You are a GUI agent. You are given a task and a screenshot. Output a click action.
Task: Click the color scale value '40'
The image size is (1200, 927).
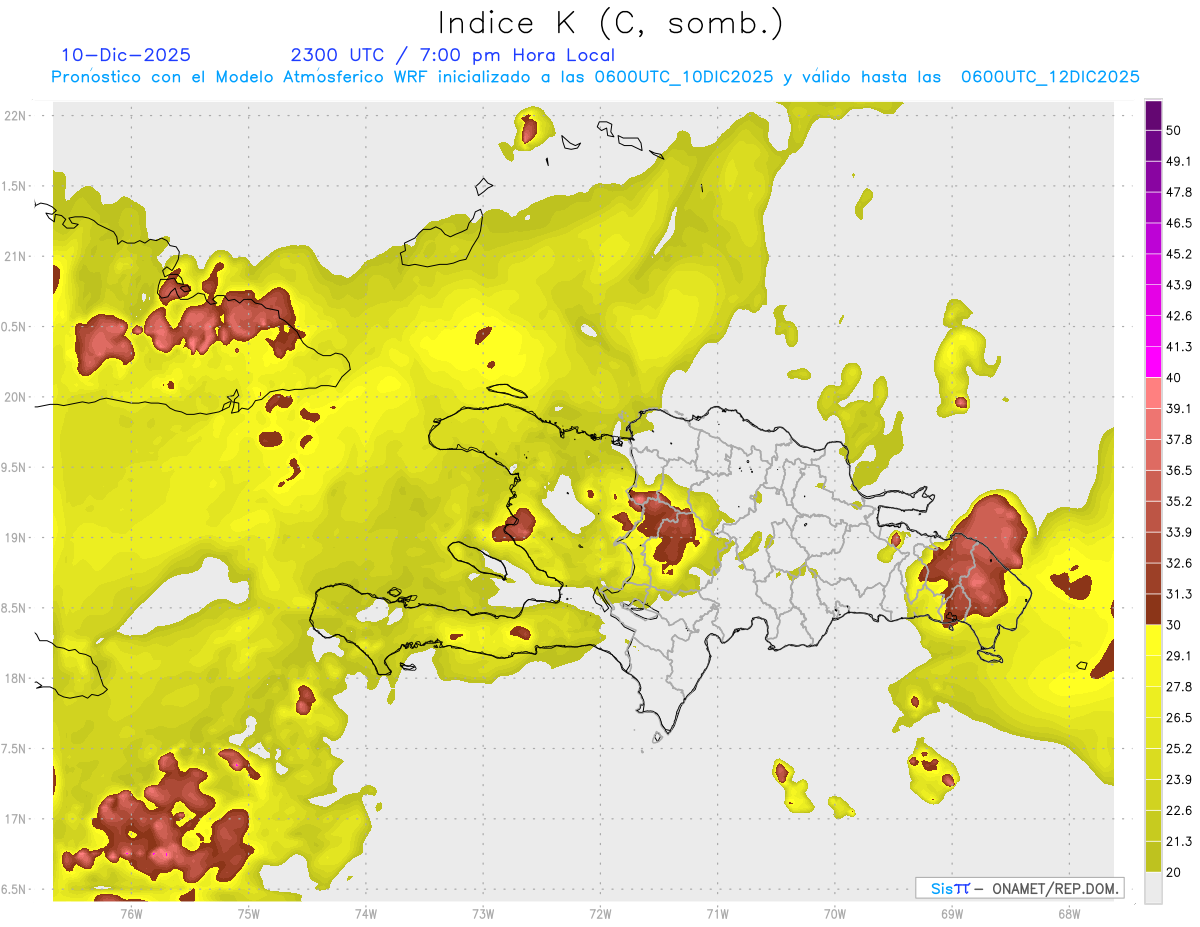[x=1175, y=378]
